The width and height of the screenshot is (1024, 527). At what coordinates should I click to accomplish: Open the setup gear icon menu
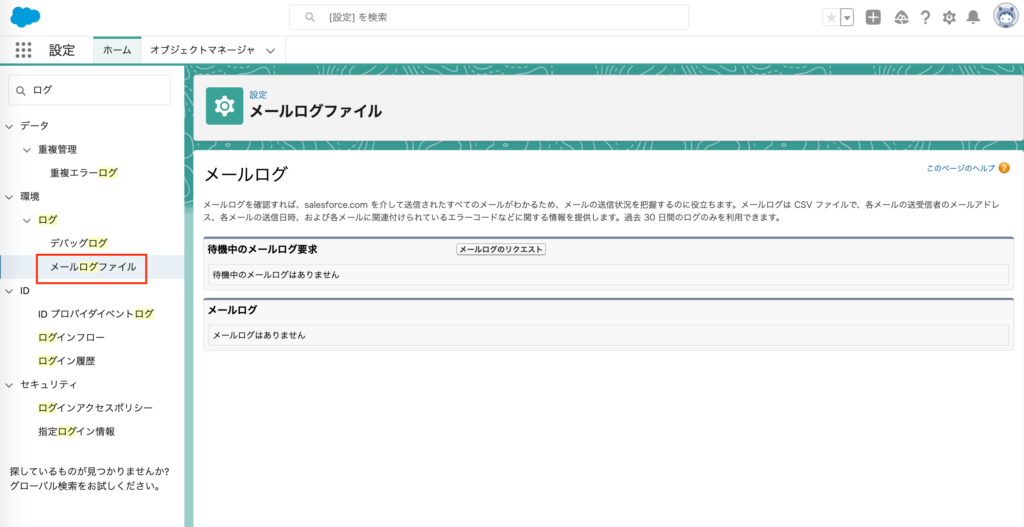949,17
